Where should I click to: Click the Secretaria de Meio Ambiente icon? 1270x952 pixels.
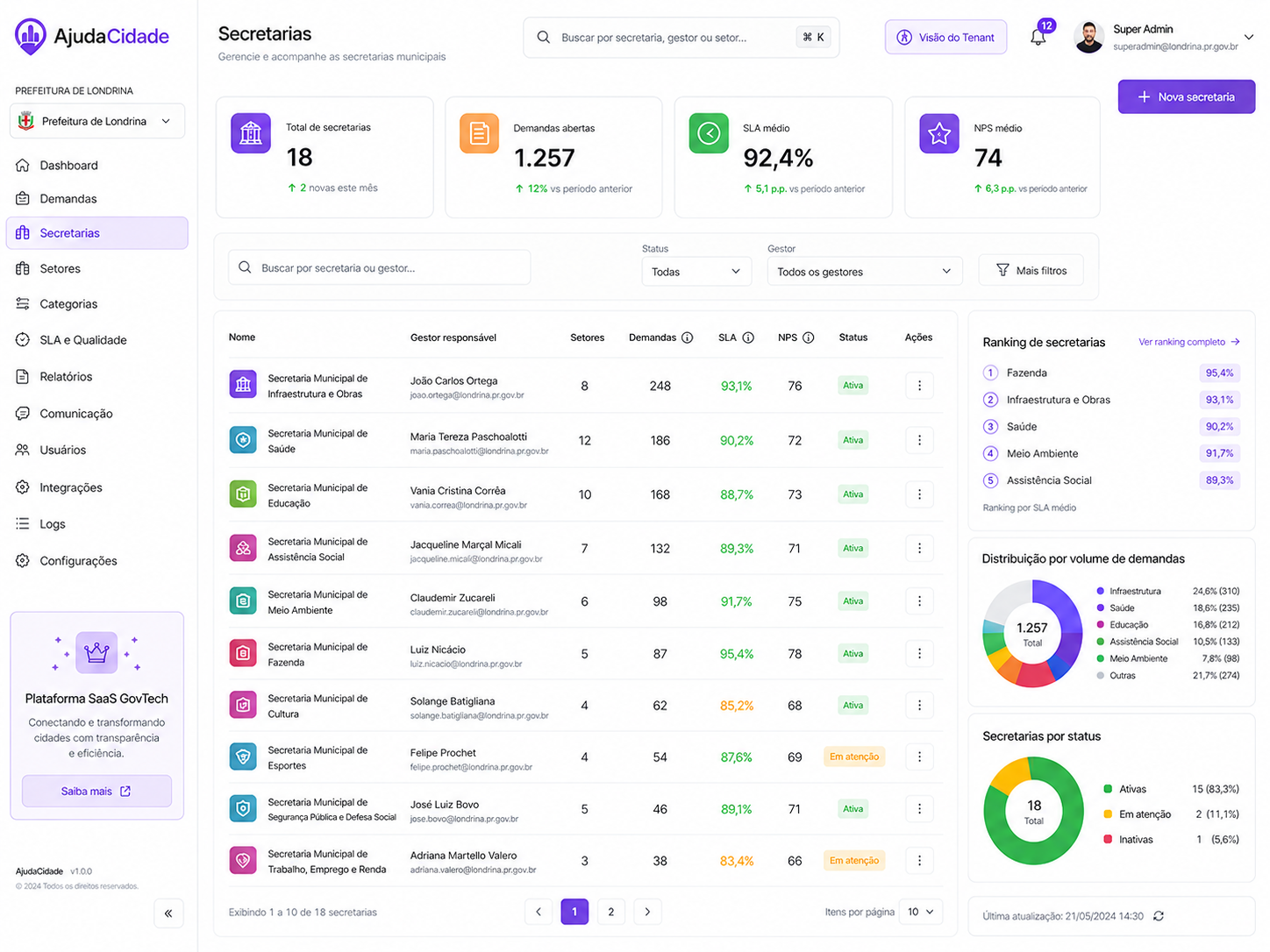(x=243, y=601)
